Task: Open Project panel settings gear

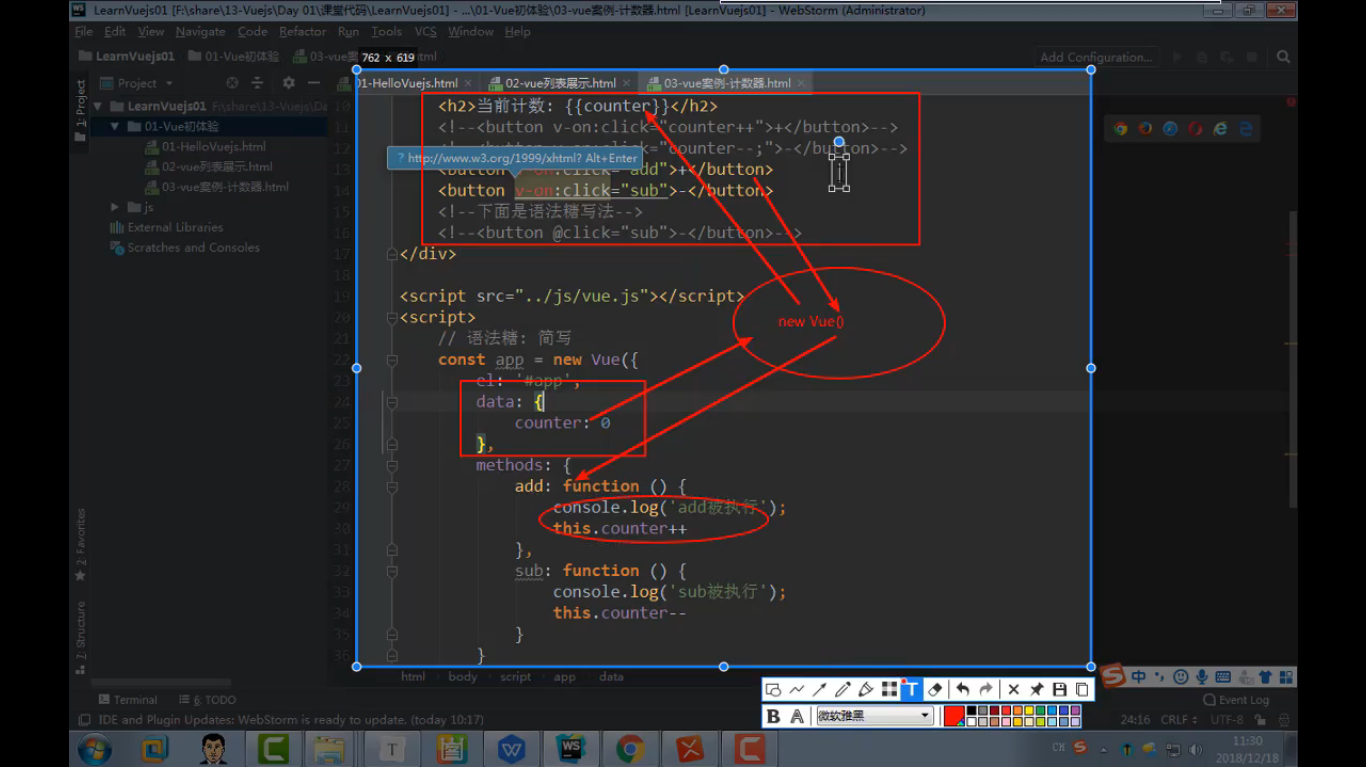Action: click(x=289, y=83)
